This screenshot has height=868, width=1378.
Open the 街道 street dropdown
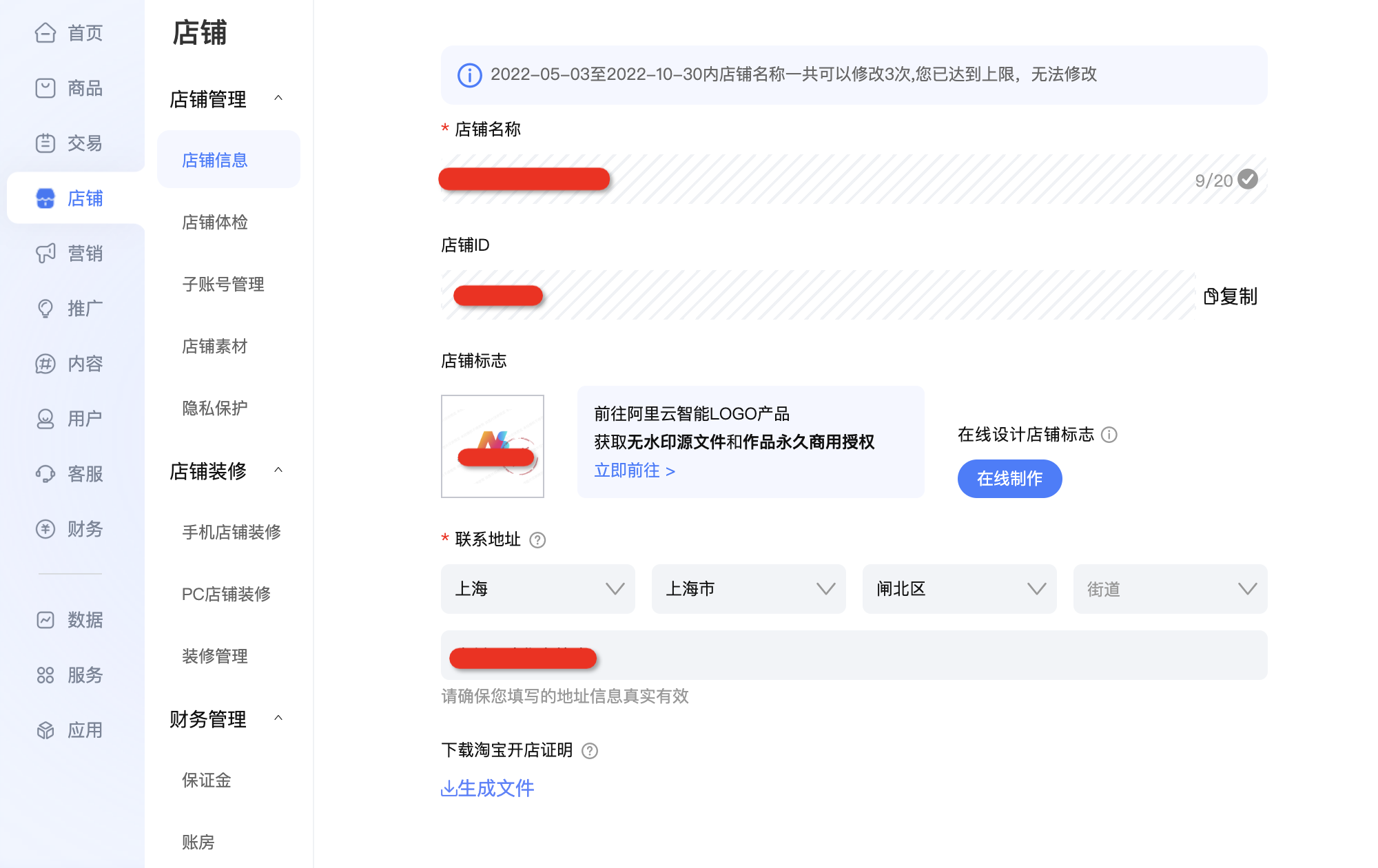click(1171, 589)
